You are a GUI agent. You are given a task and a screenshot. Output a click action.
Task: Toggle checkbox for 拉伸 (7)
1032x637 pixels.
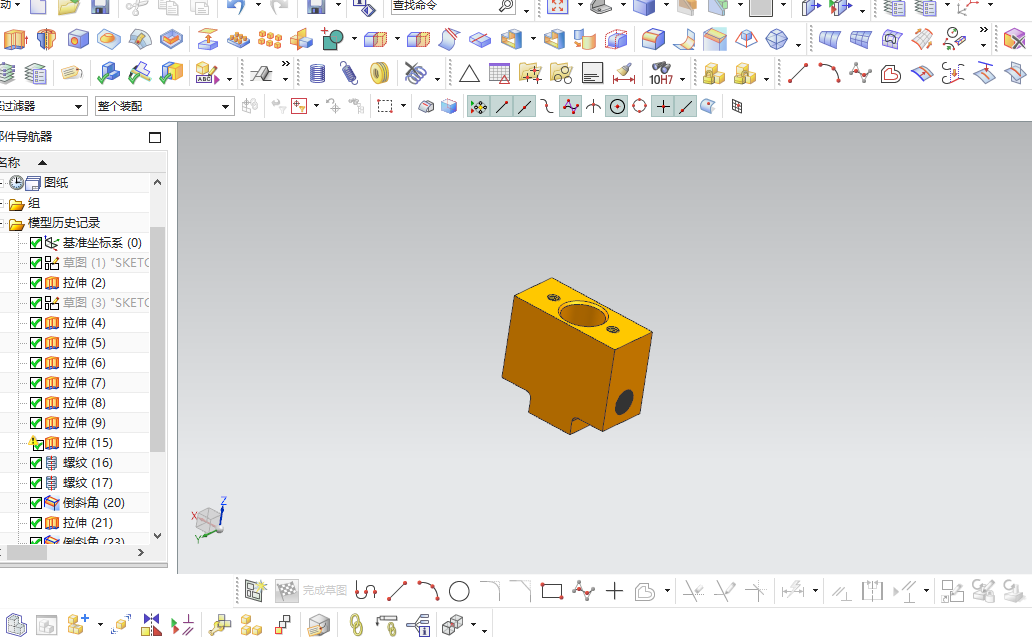pos(36,383)
